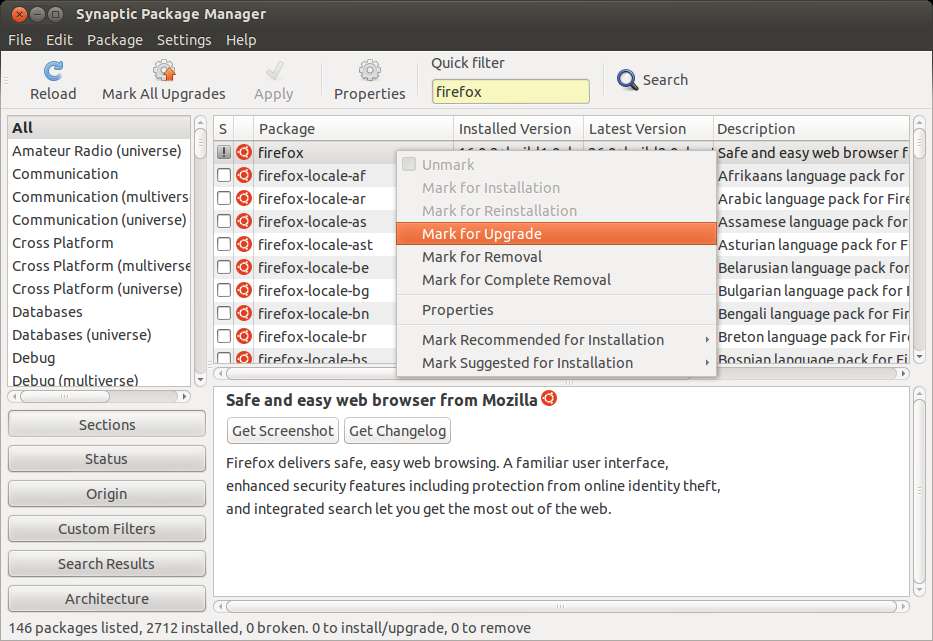Show the Sections filter view
Viewport: 933px width, 641px height.
(x=107, y=425)
